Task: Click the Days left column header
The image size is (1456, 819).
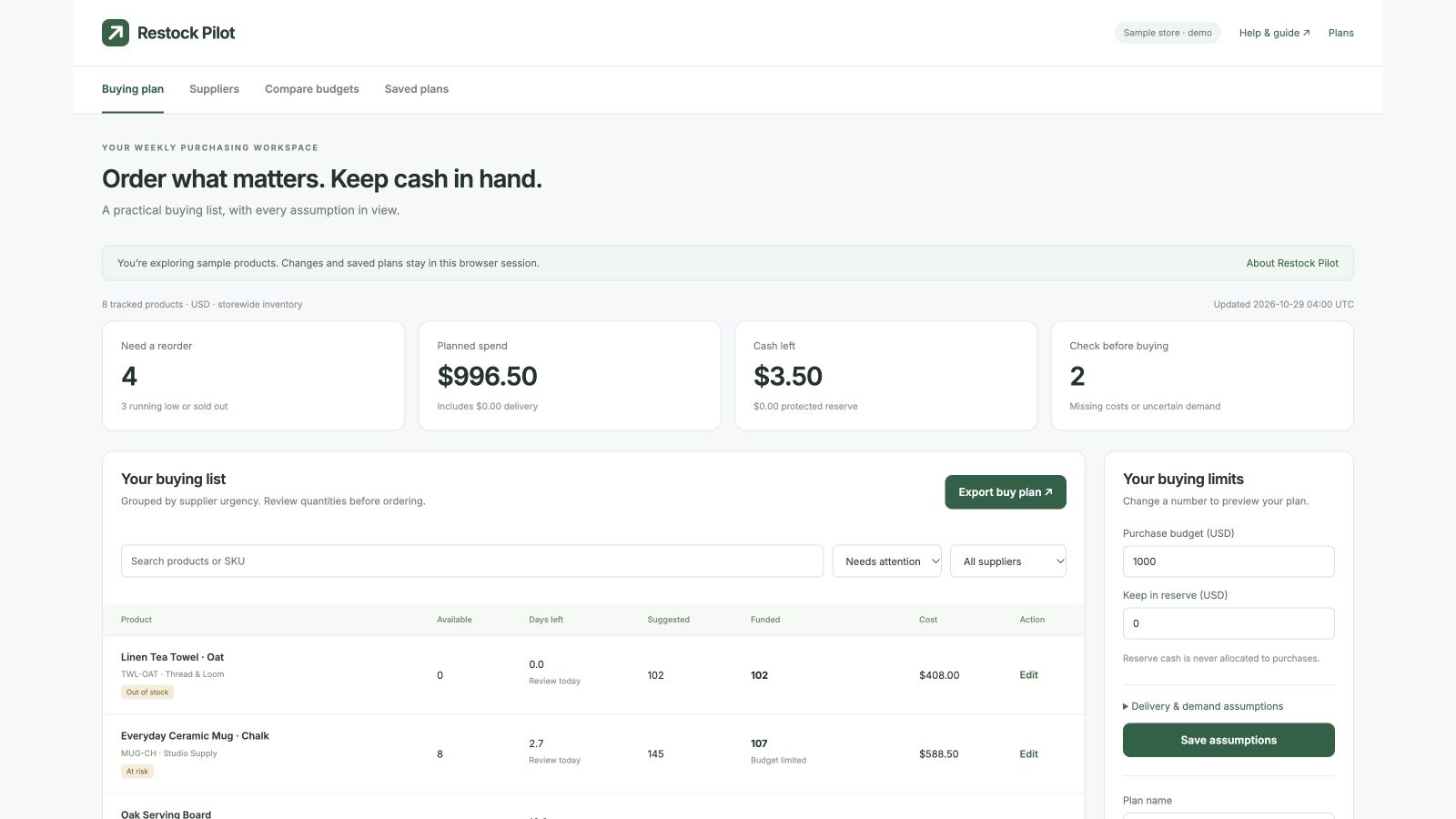Action: 546,620
